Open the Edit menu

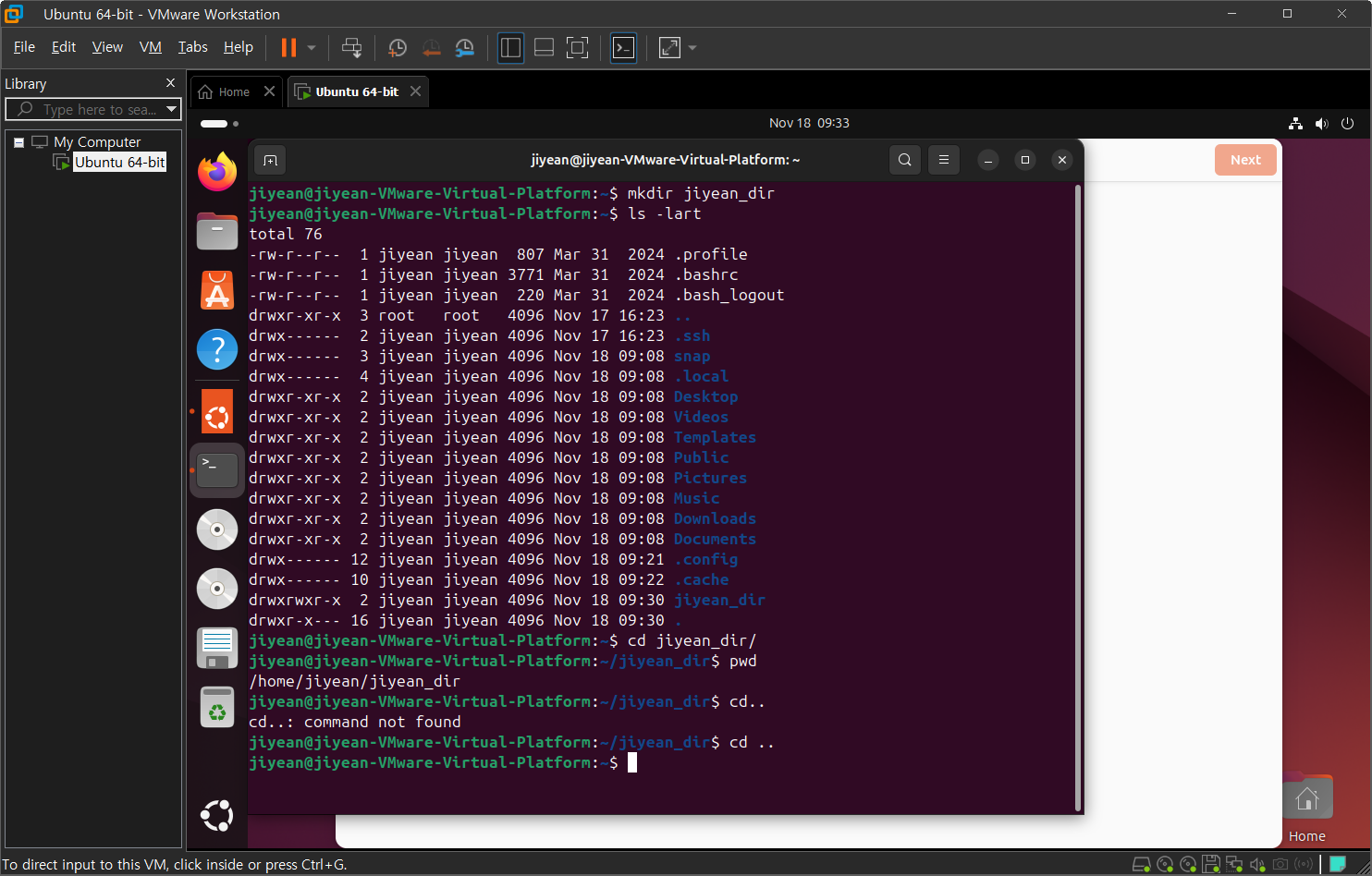pos(64,47)
